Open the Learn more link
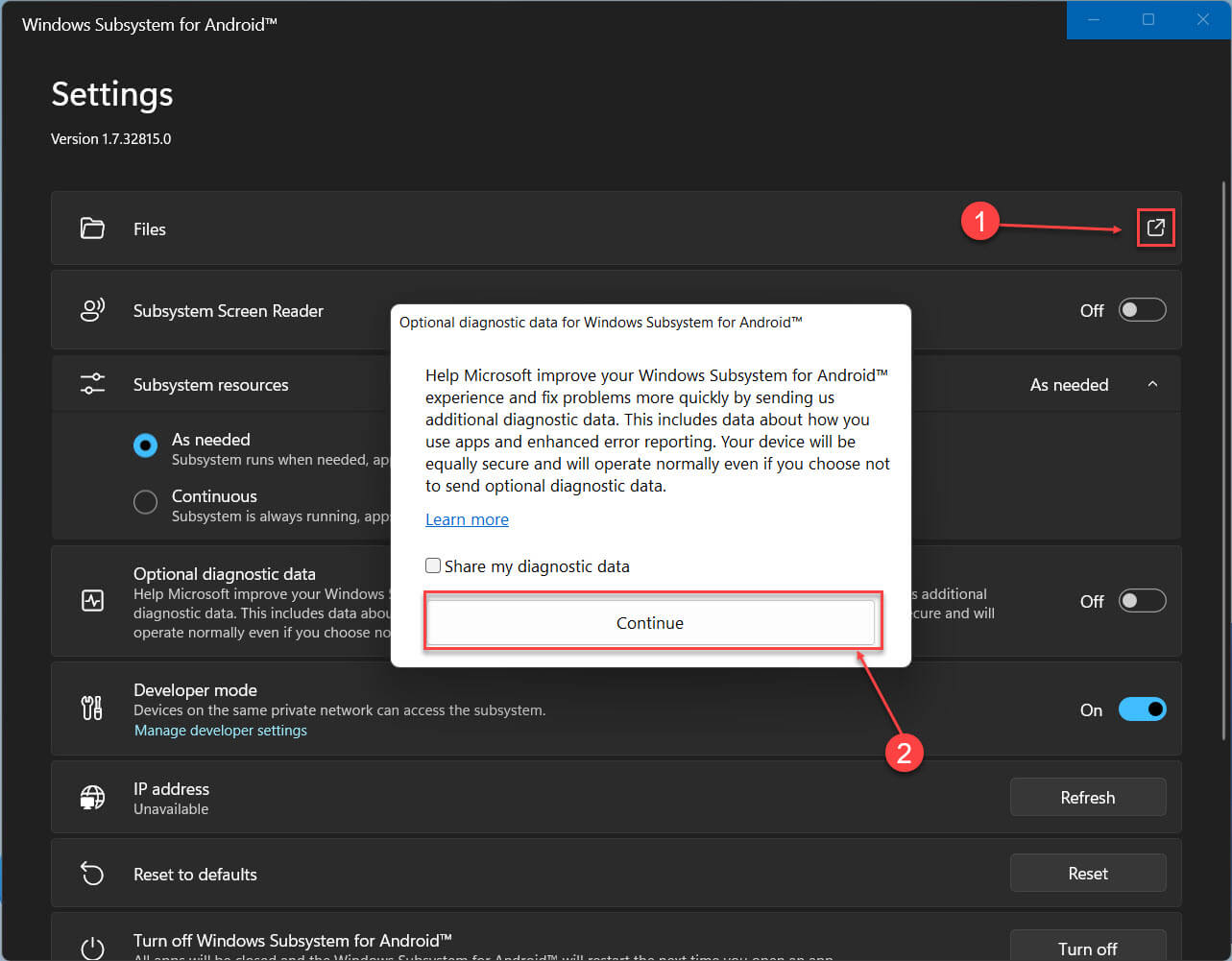Screen dimensions: 1232x961 [467, 519]
